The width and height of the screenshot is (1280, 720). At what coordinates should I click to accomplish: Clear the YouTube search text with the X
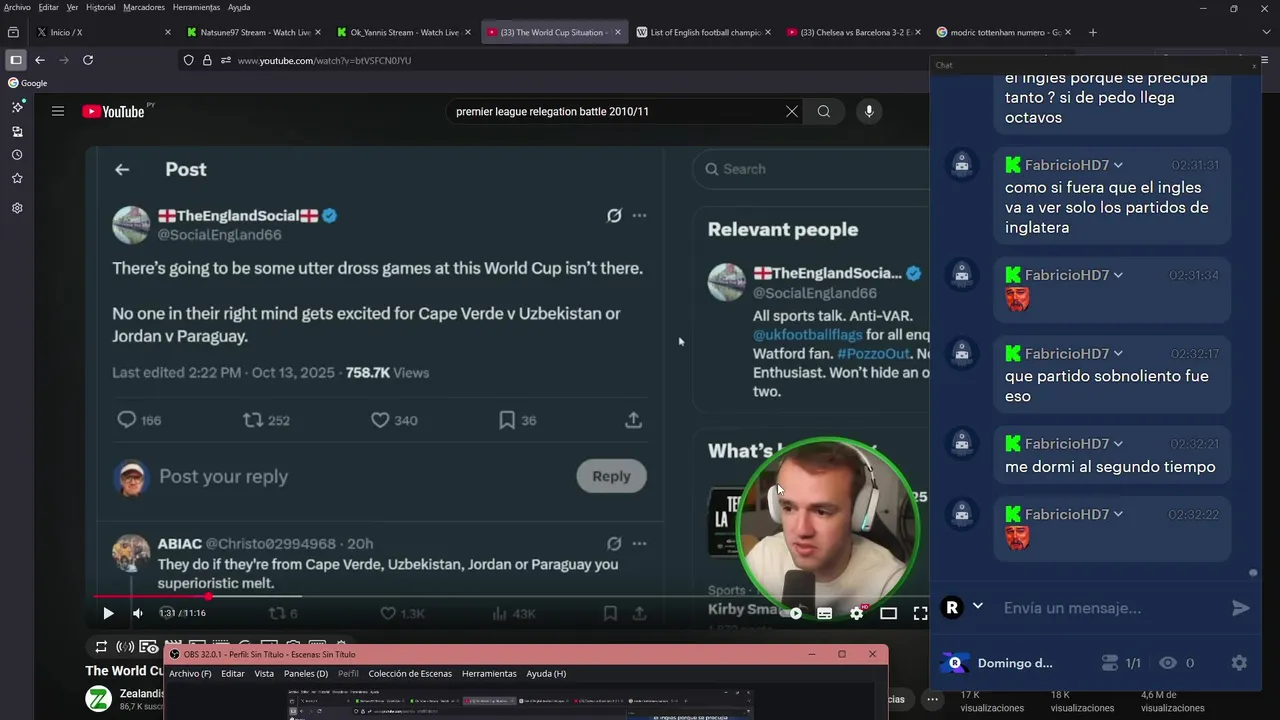[792, 111]
